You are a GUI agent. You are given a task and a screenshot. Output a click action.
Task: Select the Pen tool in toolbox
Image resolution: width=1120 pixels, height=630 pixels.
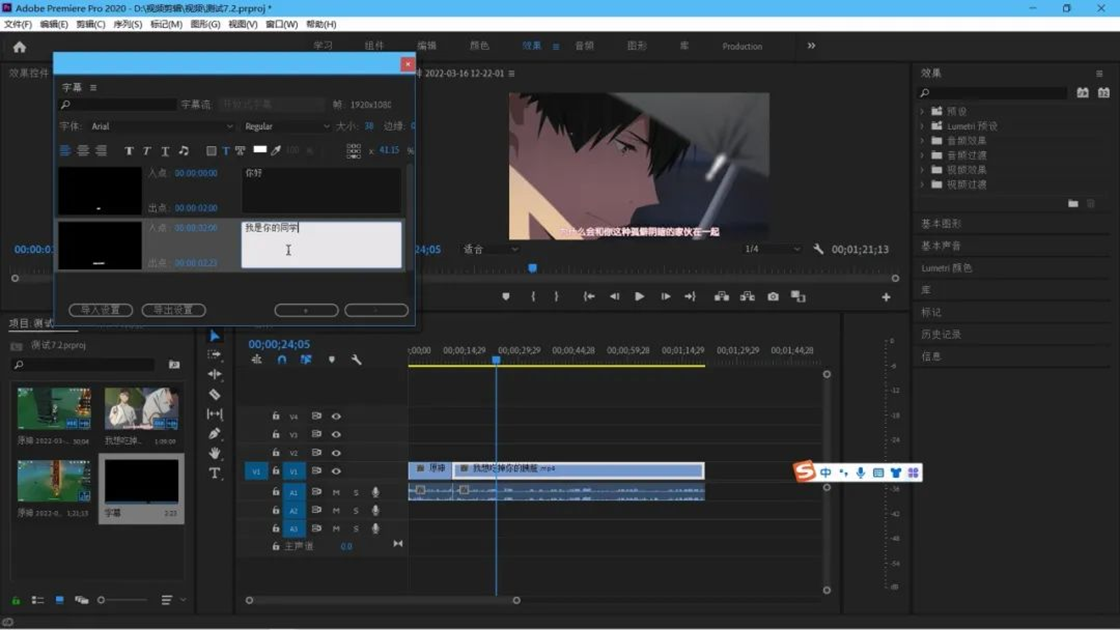pyautogui.click(x=214, y=433)
